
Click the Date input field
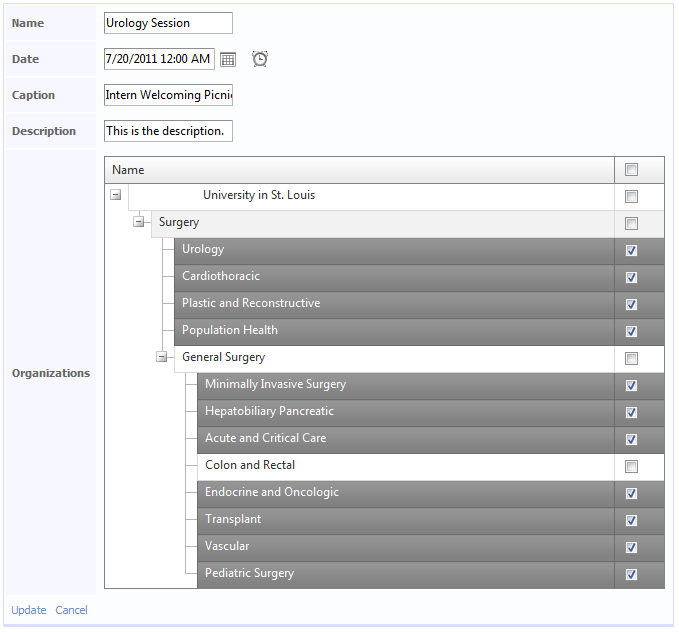(159, 59)
